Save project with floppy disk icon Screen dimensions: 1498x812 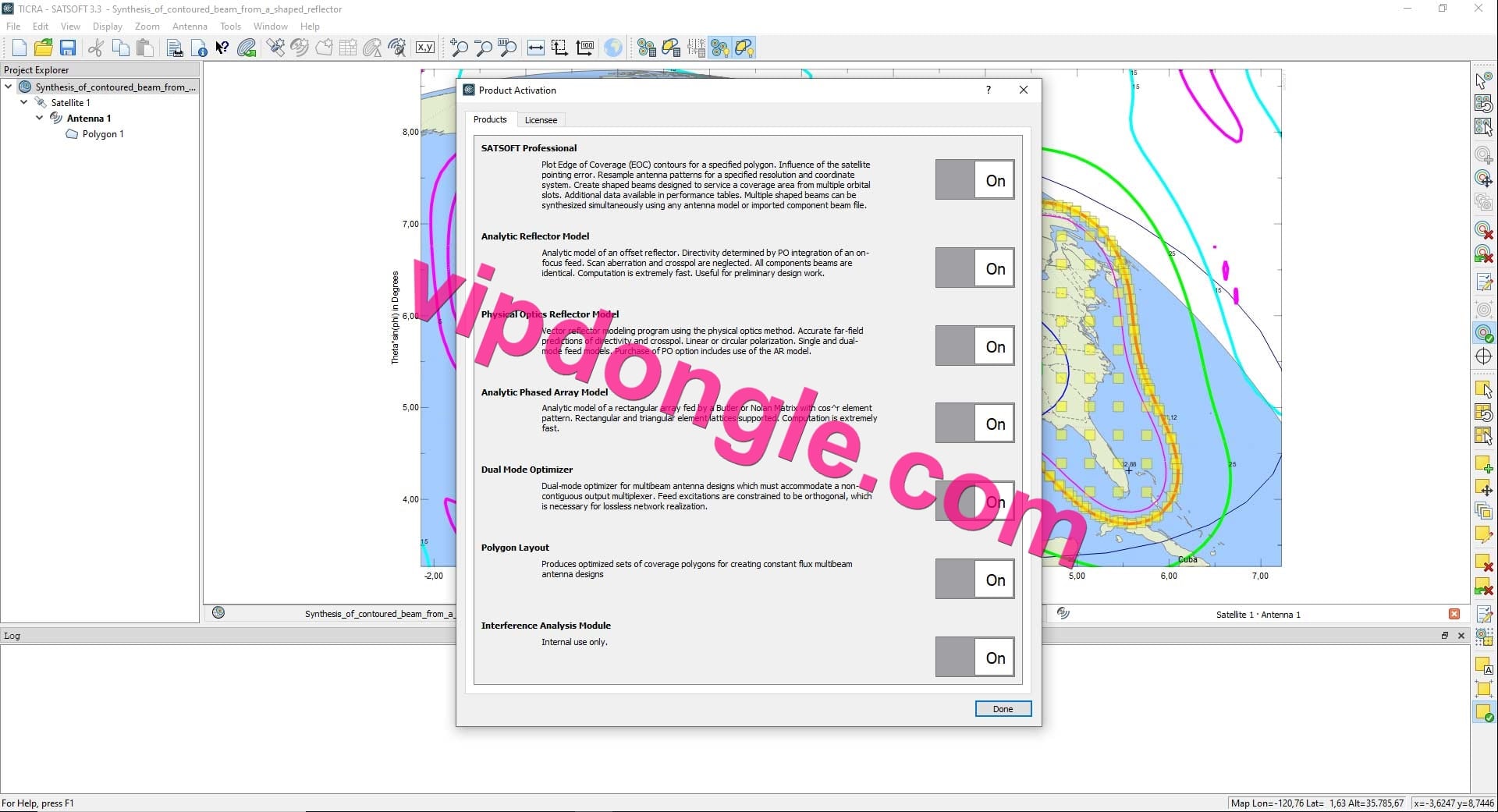pos(68,48)
